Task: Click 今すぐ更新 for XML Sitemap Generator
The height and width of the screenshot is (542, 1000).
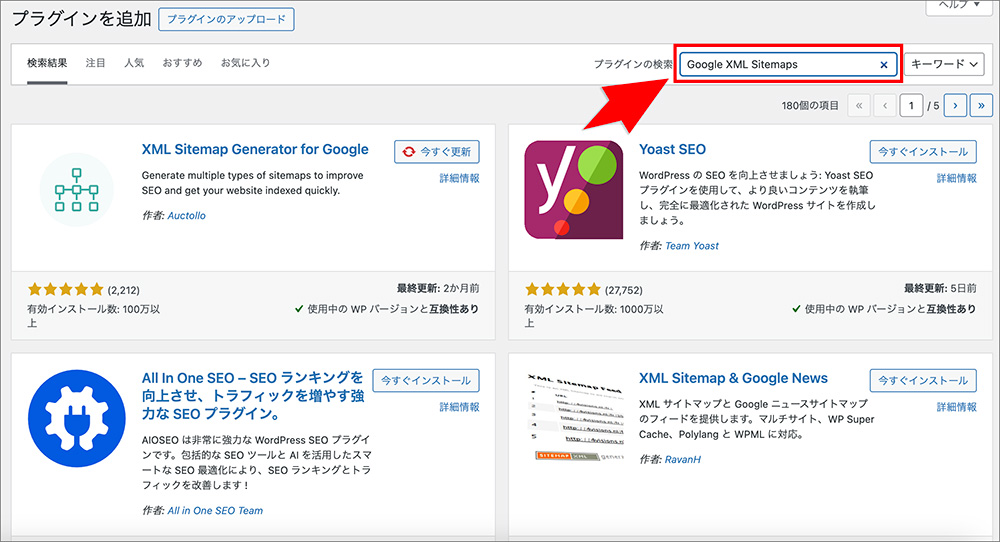Action: coord(437,152)
